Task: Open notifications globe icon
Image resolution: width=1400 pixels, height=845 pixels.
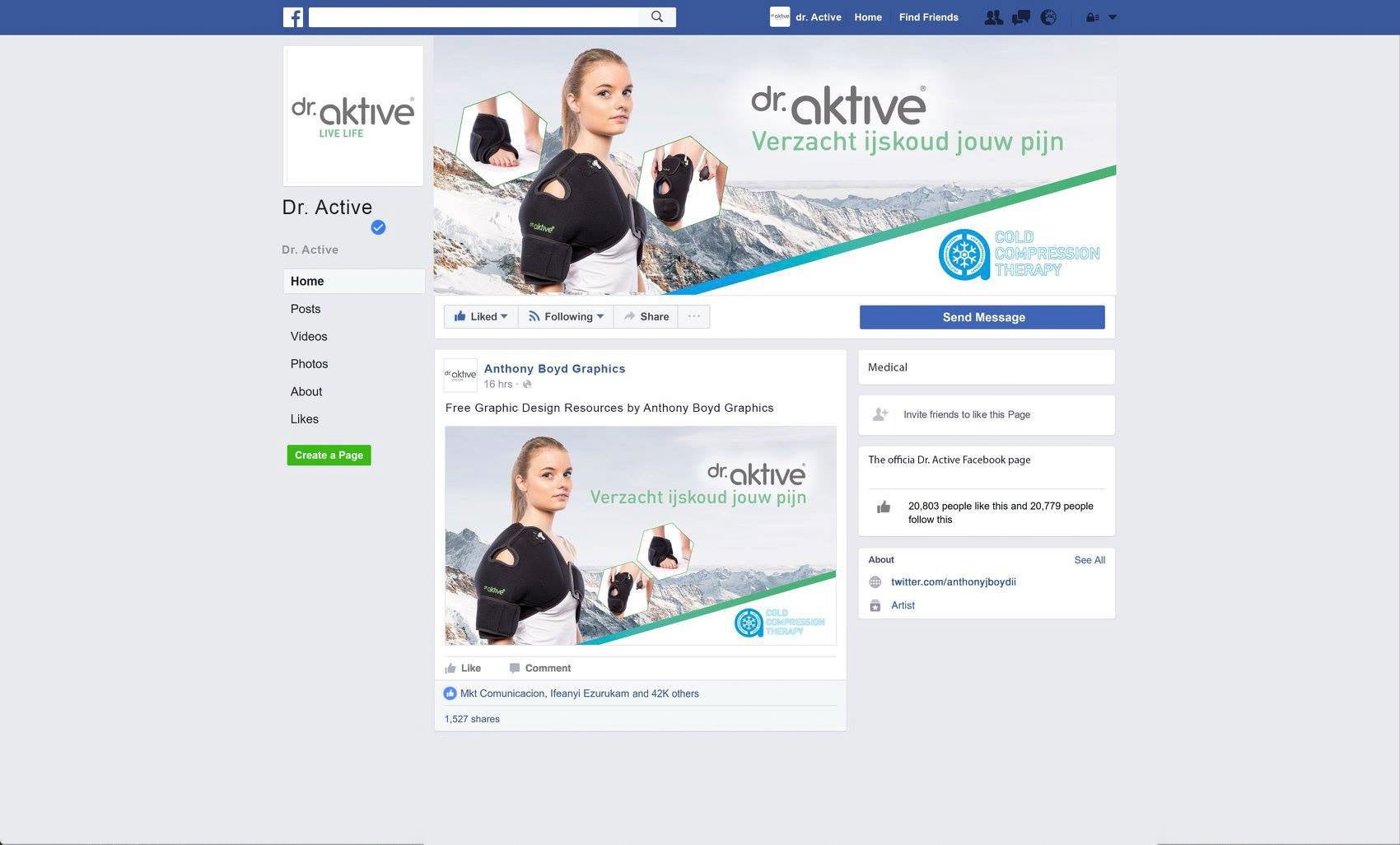Action: coord(1048,17)
